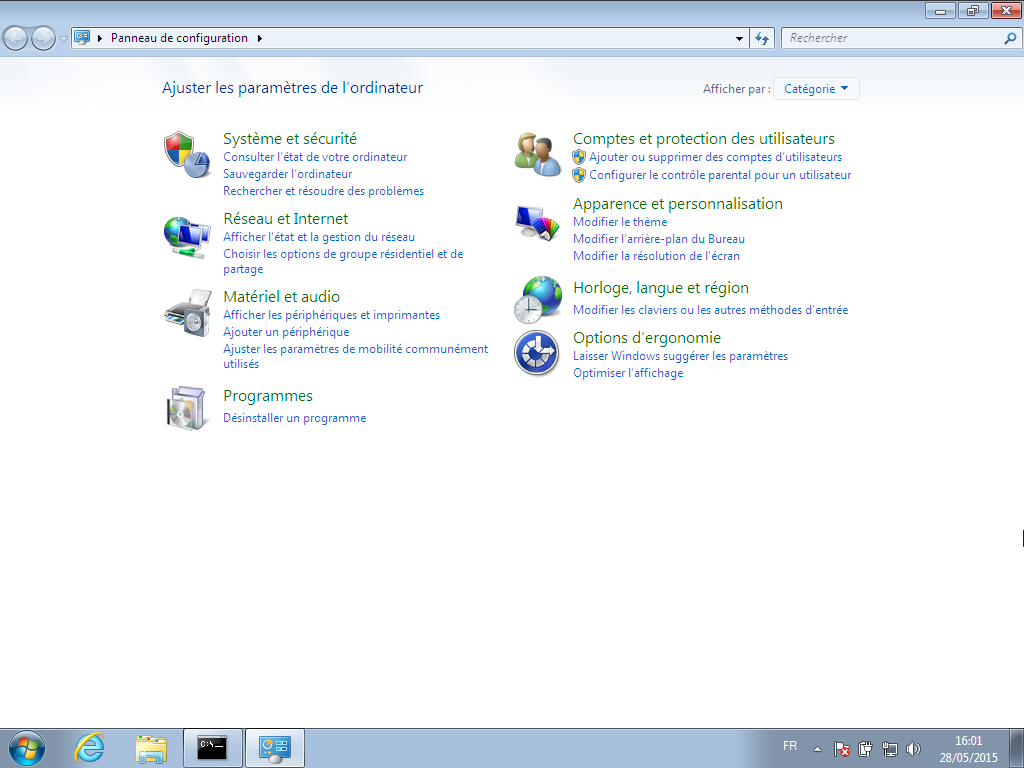Open the user accounts people icon

click(x=537, y=154)
